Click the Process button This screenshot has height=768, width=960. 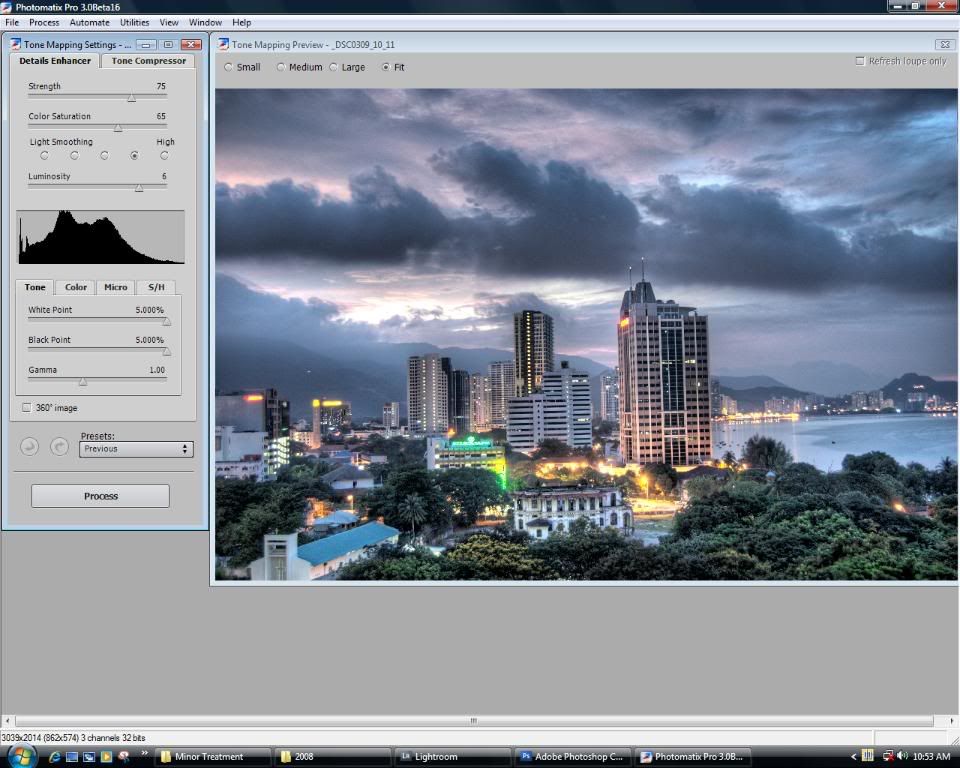click(x=100, y=496)
